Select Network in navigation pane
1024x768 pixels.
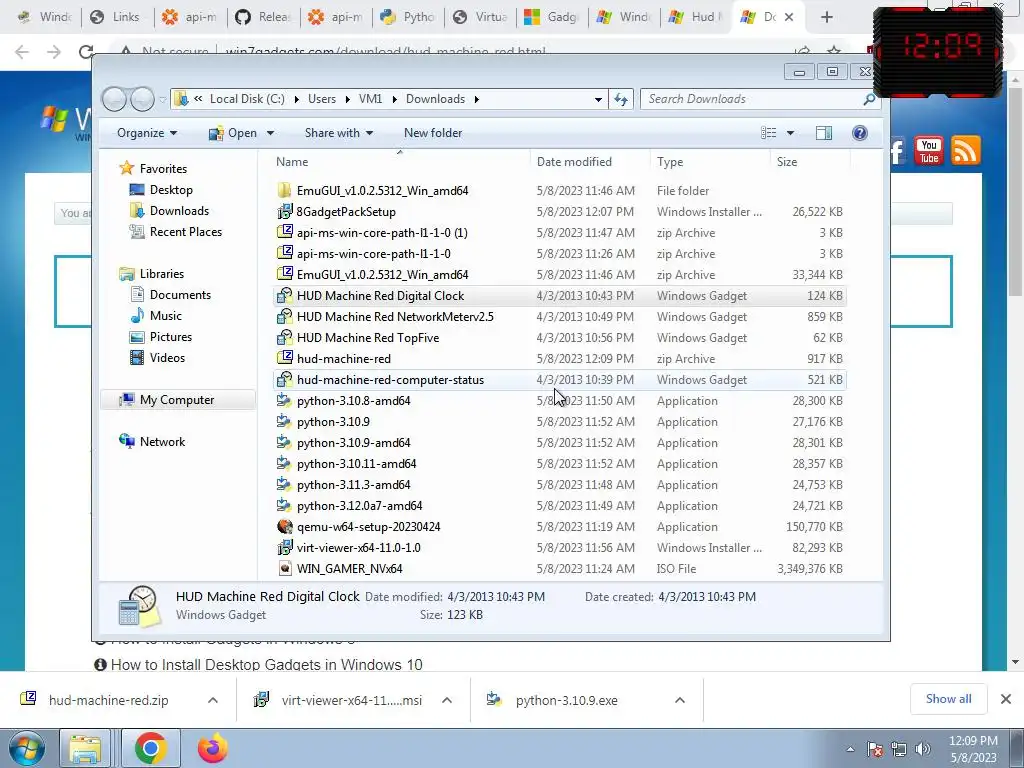(163, 442)
